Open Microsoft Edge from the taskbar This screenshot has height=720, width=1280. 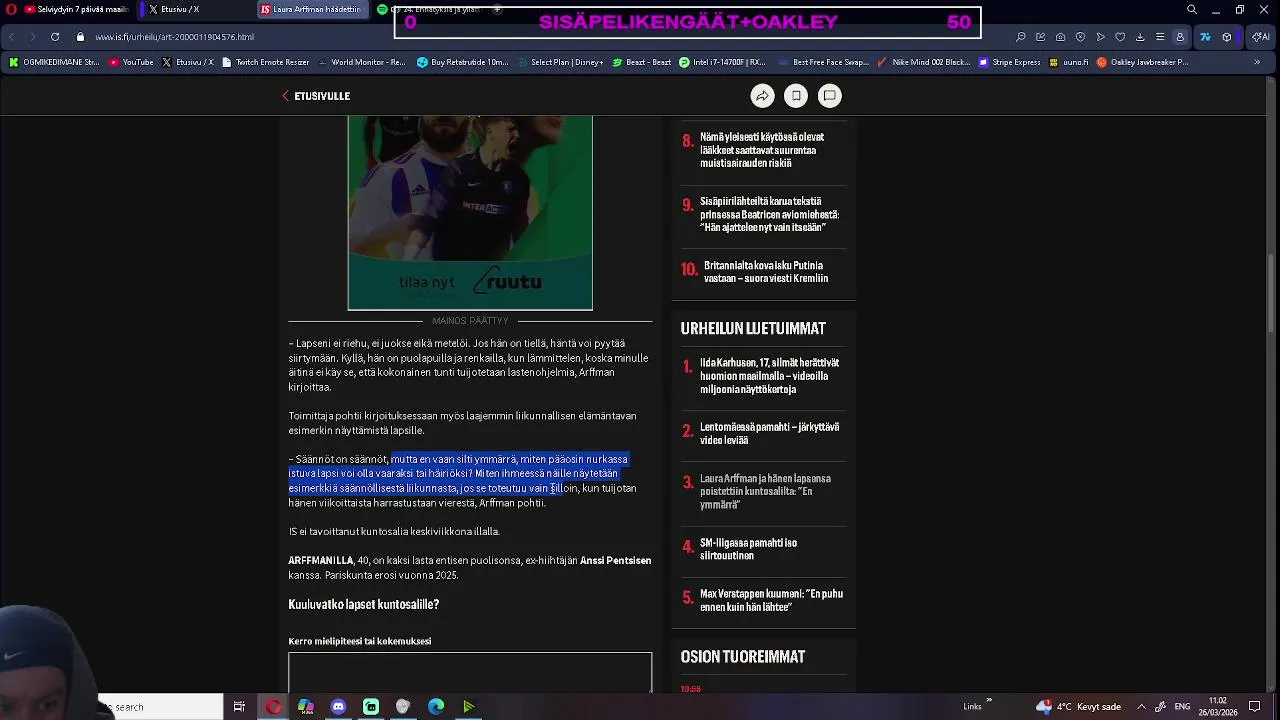(x=436, y=707)
